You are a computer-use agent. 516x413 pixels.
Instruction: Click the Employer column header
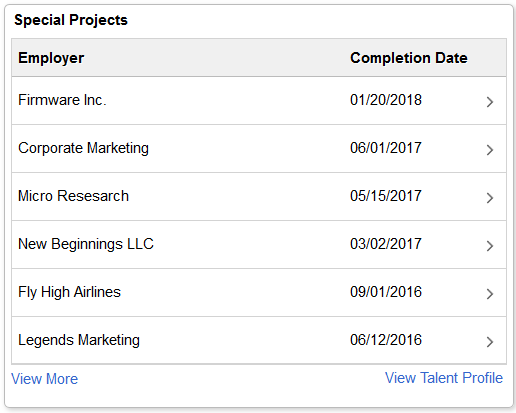tap(51, 58)
